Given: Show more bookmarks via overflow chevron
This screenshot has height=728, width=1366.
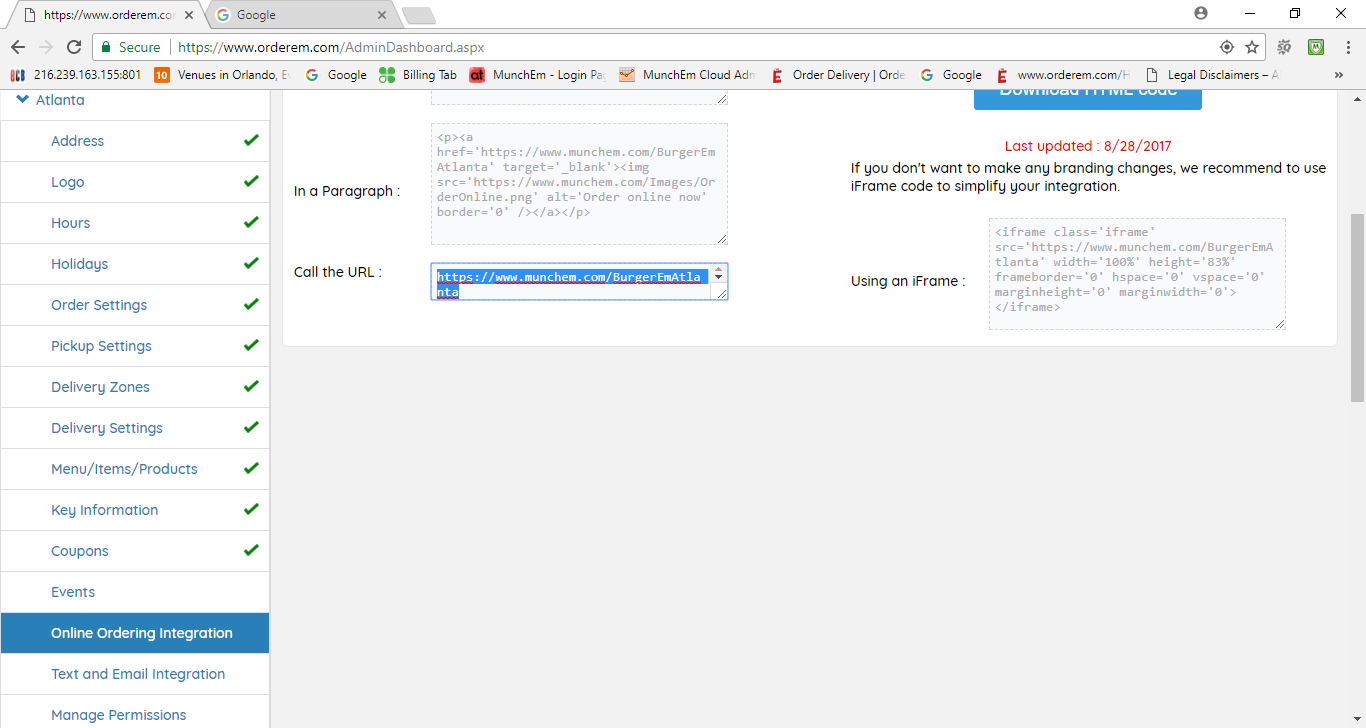Looking at the screenshot, I should [x=1339, y=75].
